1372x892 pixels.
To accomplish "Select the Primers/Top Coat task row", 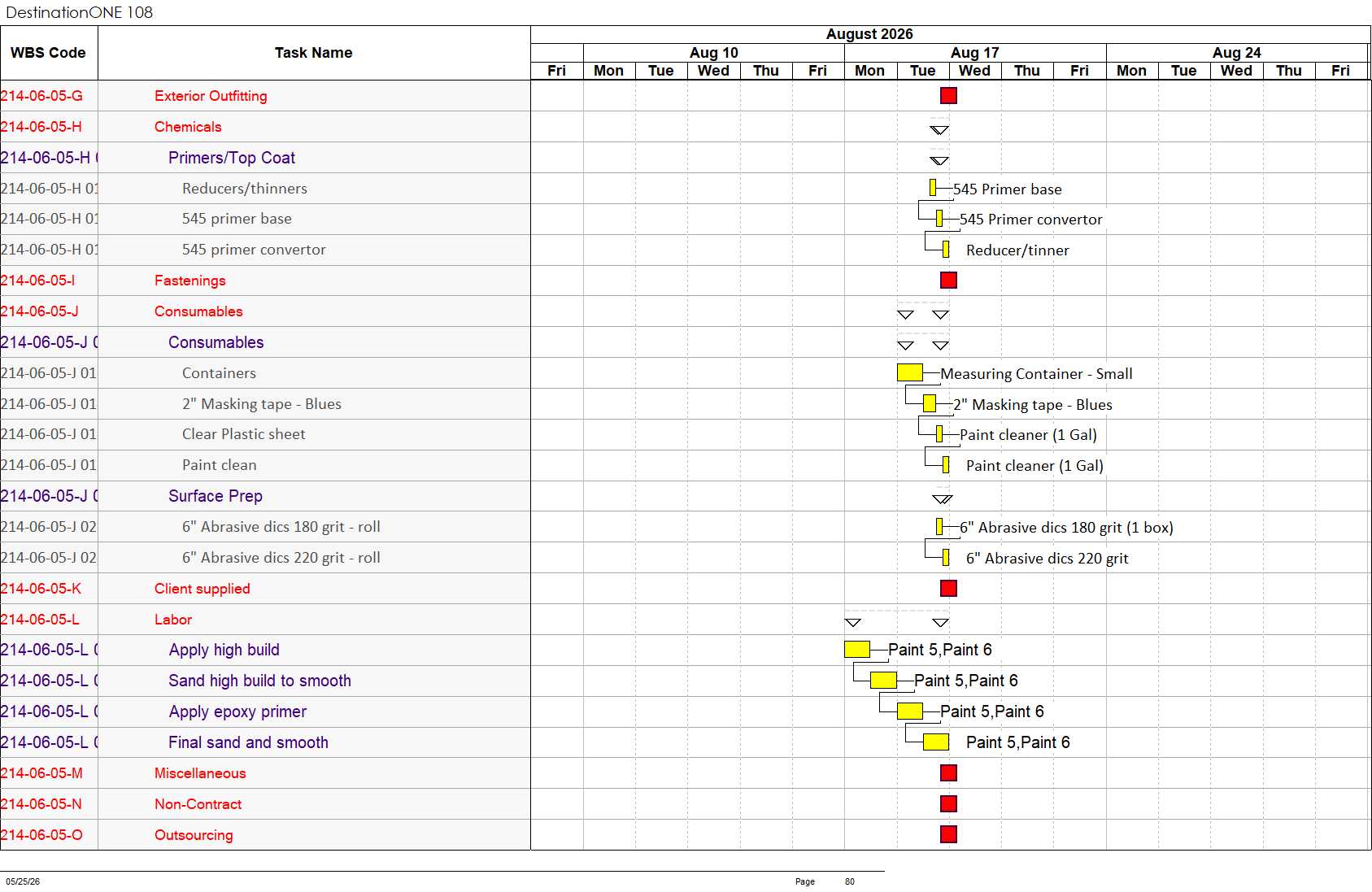I will [x=265, y=158].
